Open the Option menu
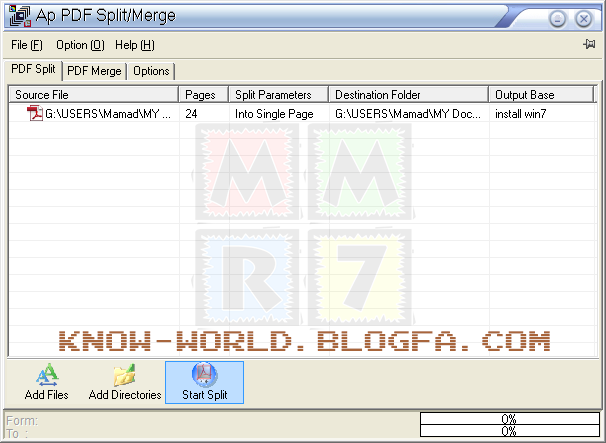The width and height of the screenshot is (606, 443). [80, 45]
